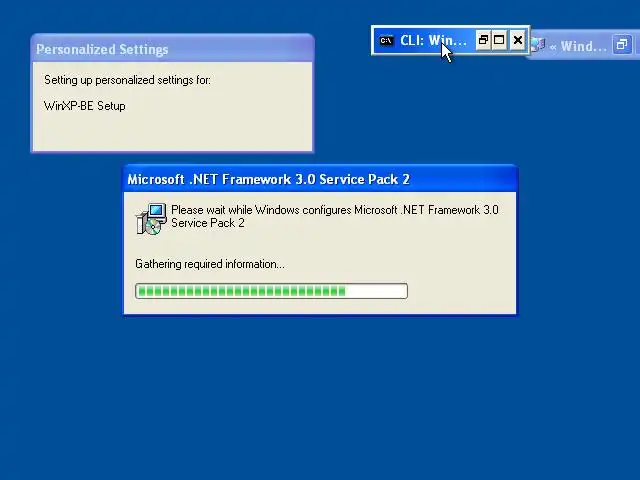Click the green installation progress bar
This screenshot has height=480, width=640.
point(271,291)
